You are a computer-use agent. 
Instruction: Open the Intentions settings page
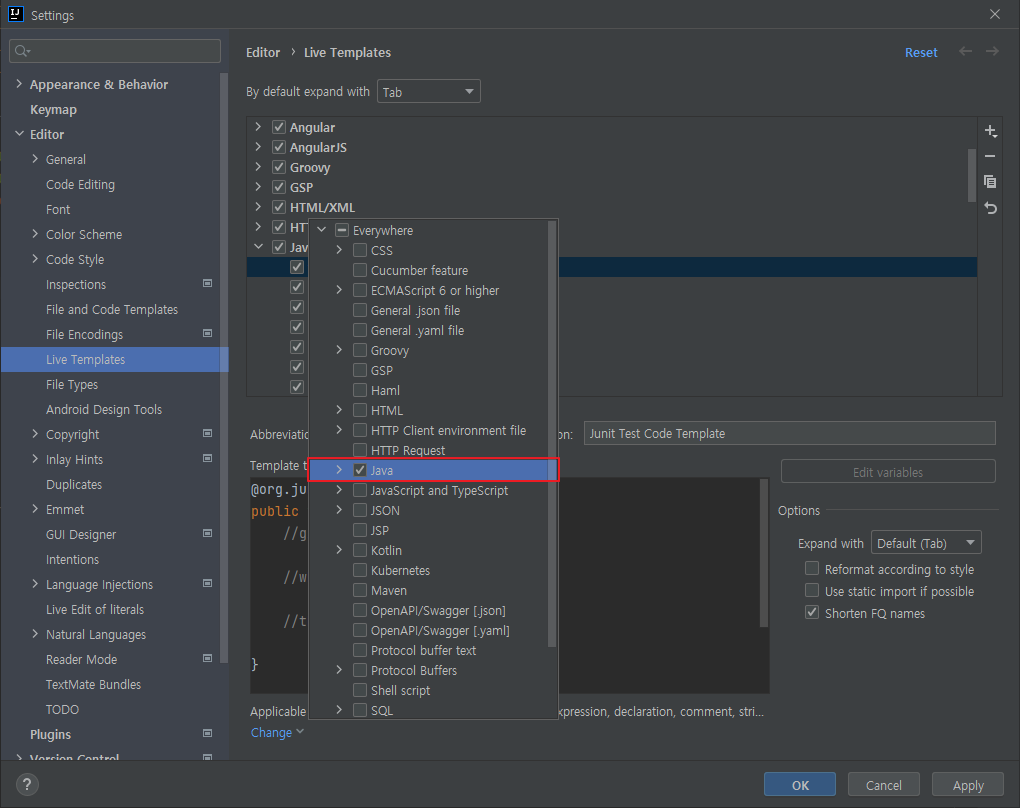(72, 559)
